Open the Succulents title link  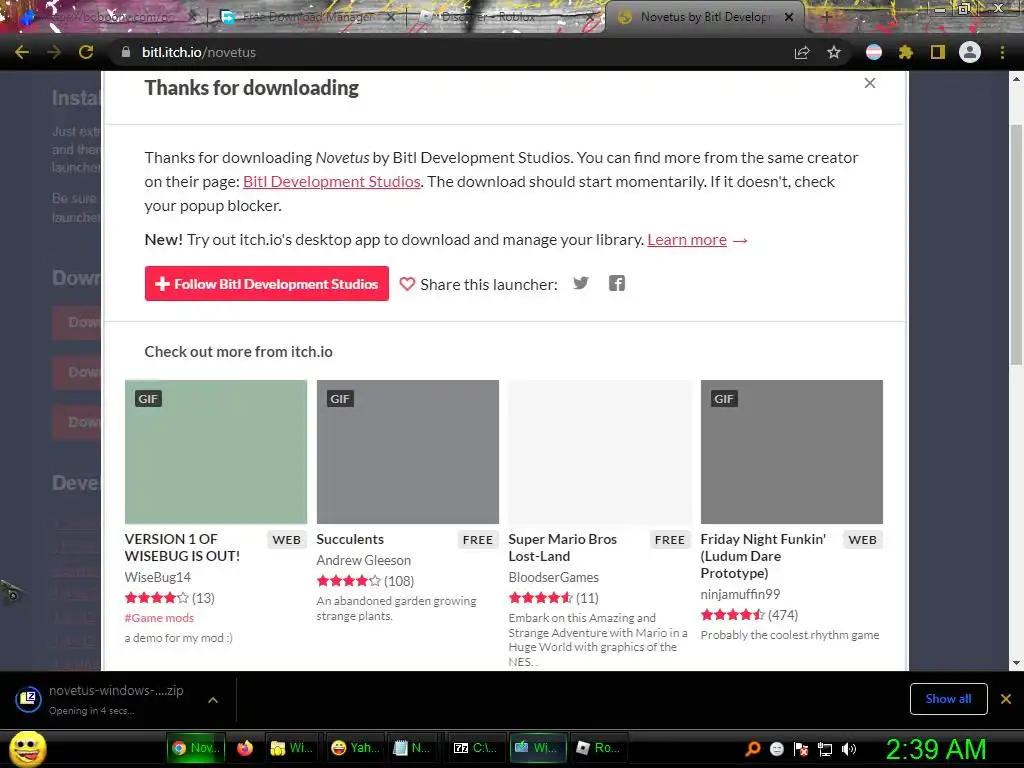pyautogui.click(x=350, y=539)
